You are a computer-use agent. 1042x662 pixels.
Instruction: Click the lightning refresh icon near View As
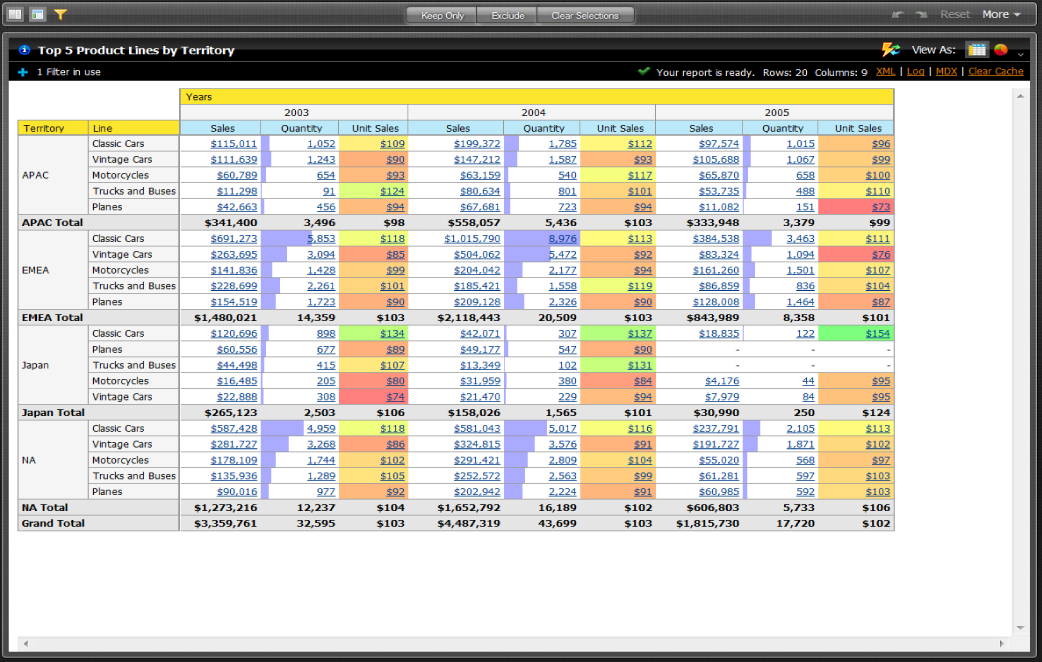tap(890, 50)
